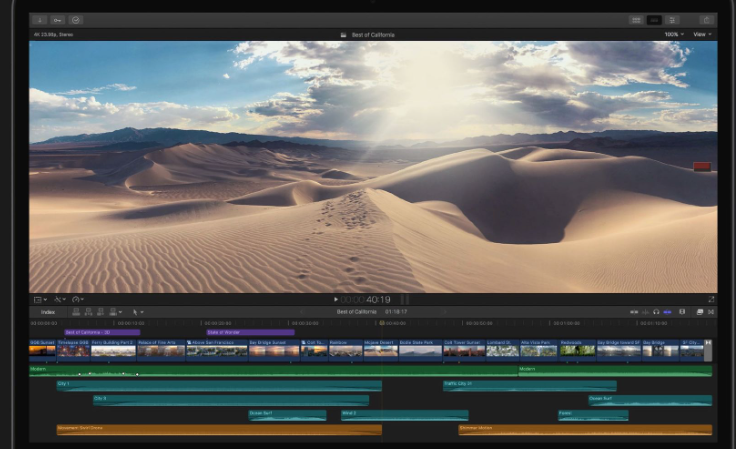
Task: Go back in timeline history arrow
Action: pyautogui.click(x=302, y=312)
